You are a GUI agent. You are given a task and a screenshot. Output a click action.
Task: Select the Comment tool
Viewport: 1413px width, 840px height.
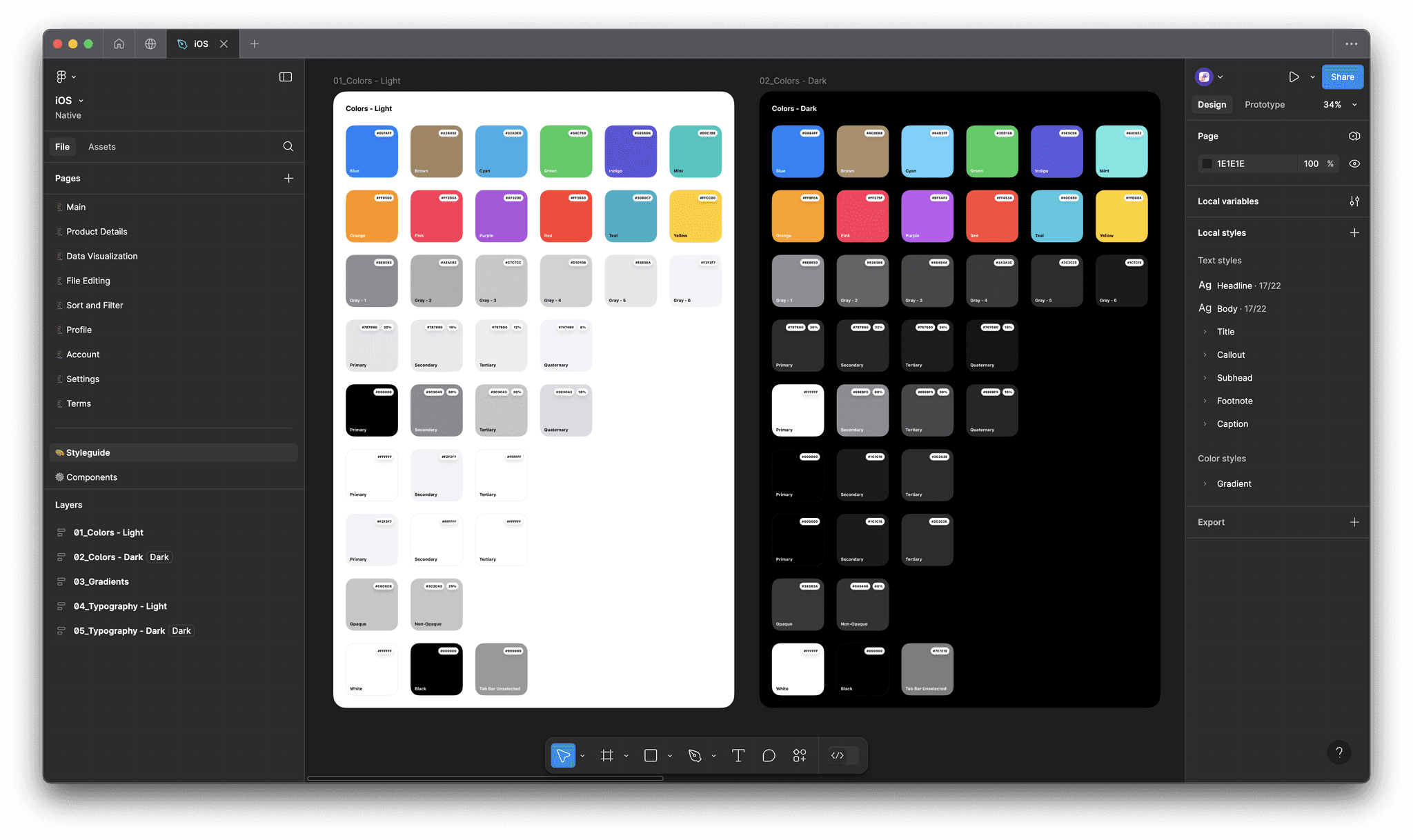point(769,755)
